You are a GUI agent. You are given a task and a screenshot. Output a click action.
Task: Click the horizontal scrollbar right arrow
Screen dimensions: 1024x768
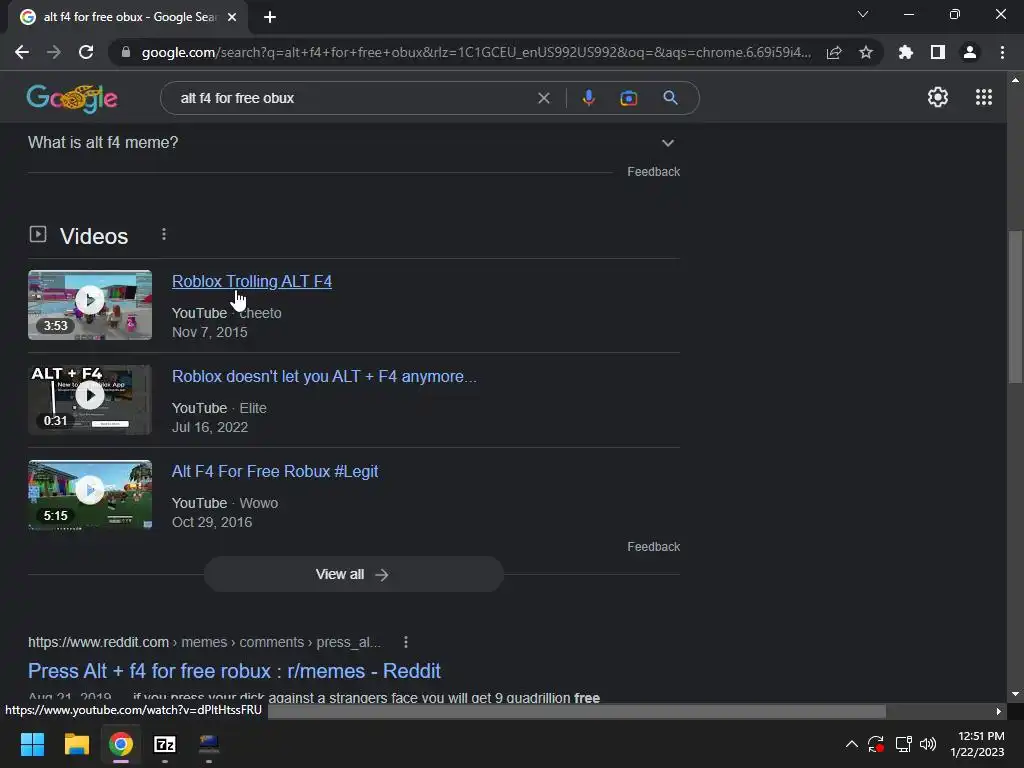(x=999, y=711)
